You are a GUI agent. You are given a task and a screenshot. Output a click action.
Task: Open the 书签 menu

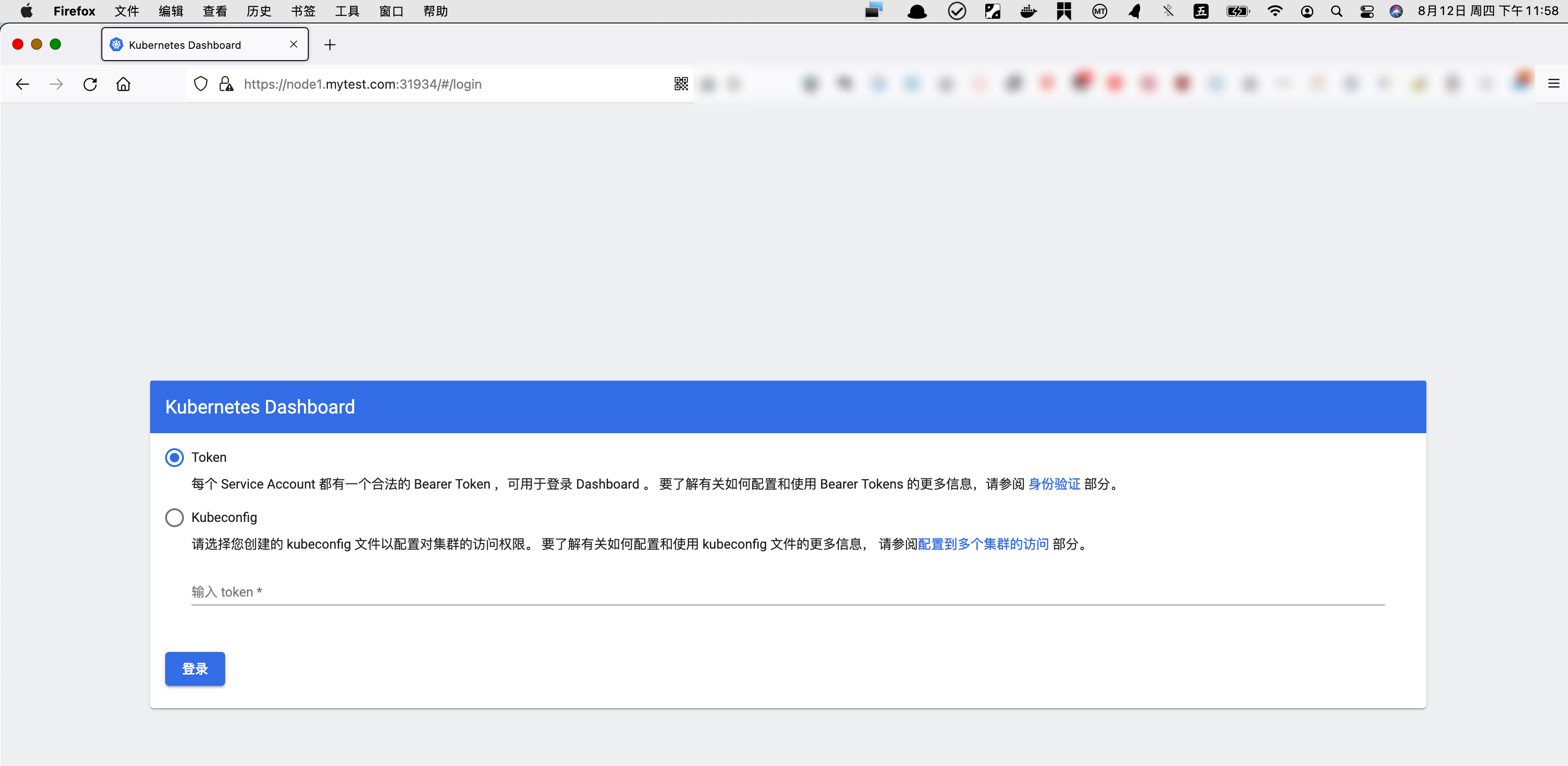click(x=303, y=11)
